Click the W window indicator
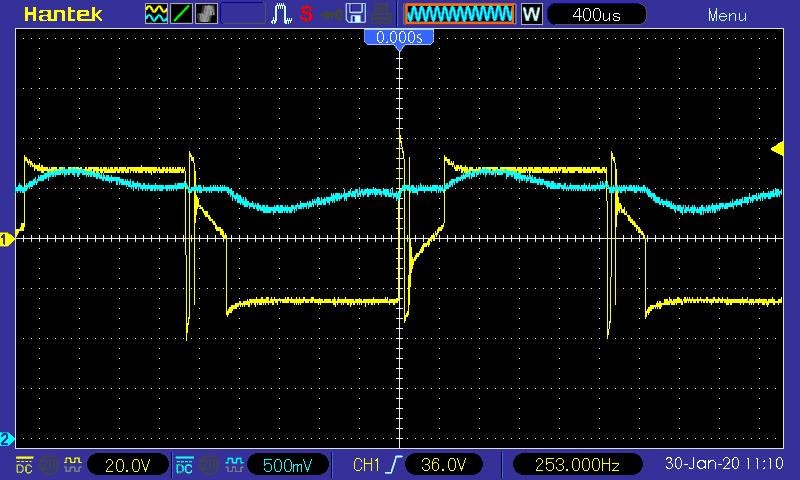 coord(532,14)
